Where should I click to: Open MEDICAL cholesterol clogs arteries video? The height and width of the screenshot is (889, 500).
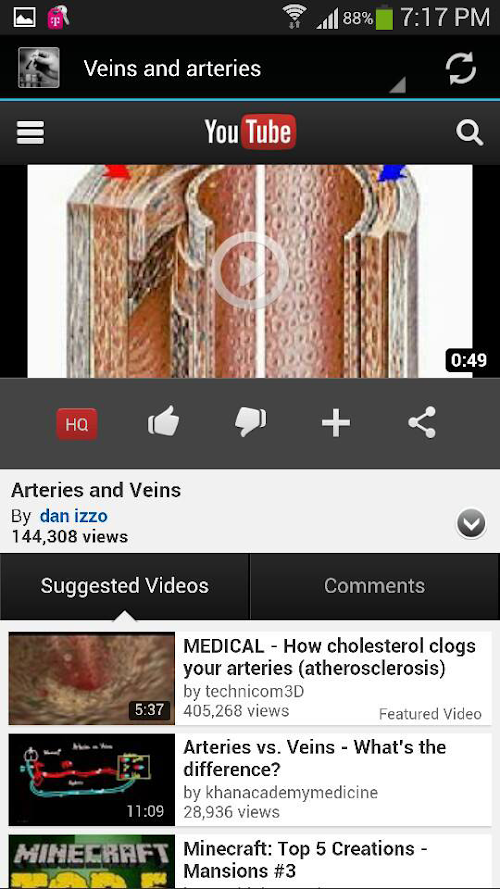pyautogui.click(x=250, y=679)
